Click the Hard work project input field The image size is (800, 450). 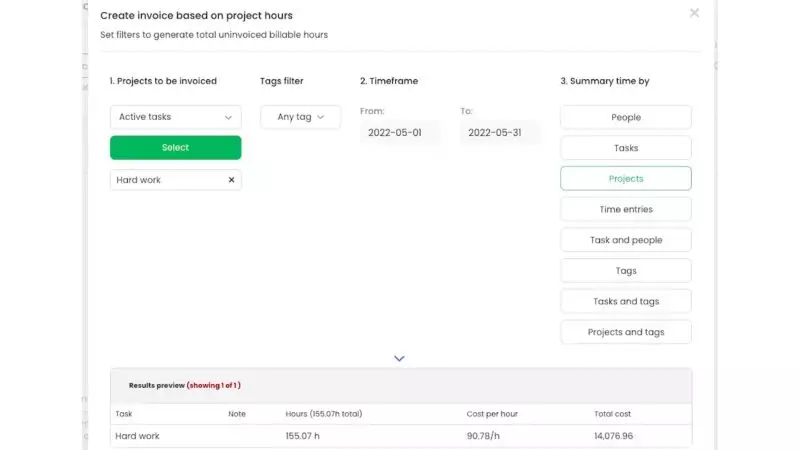pyautogui.click(x=167, y=180)
